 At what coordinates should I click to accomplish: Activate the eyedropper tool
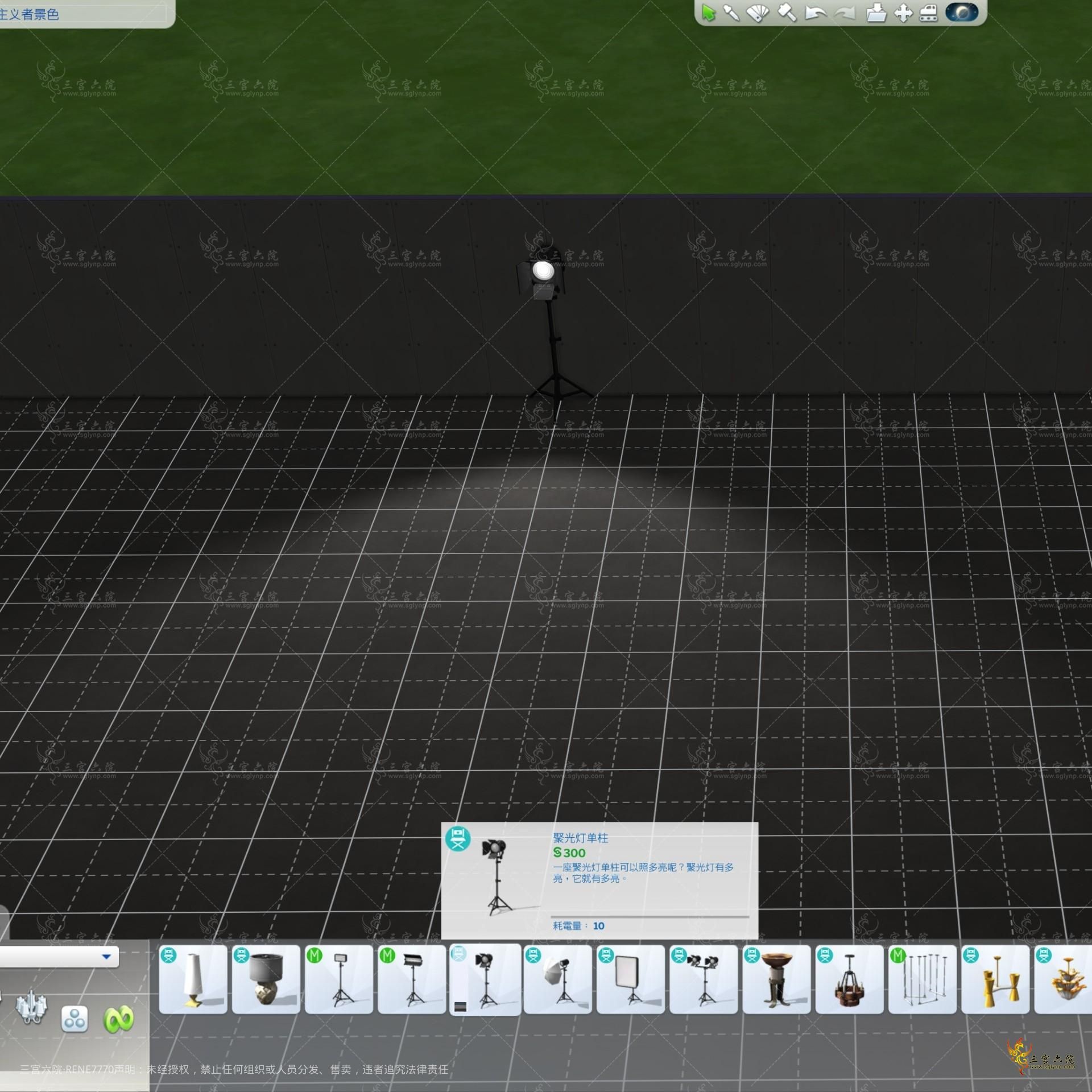pos(731,13)
